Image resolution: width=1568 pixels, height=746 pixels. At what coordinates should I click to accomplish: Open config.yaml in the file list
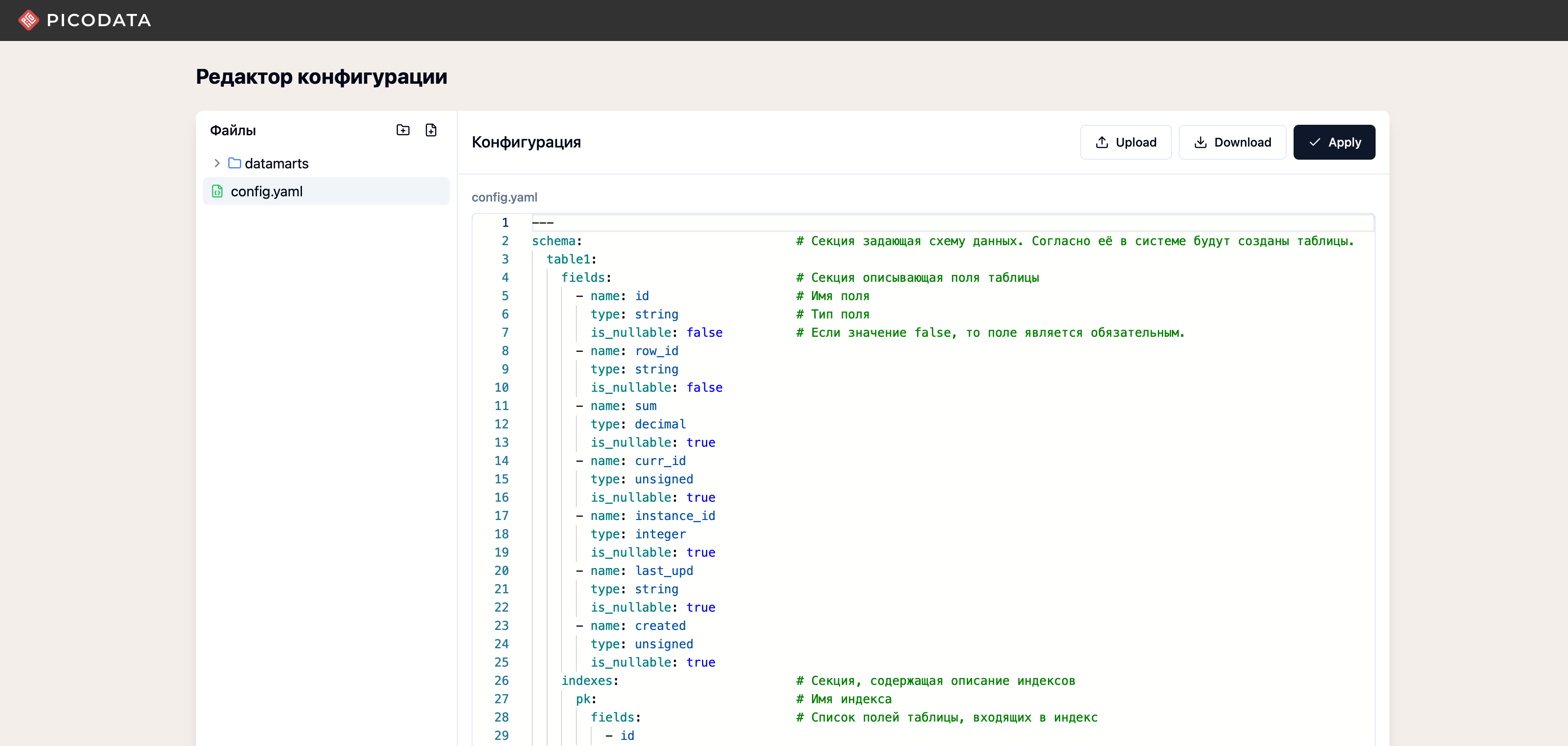click(267, 191)
